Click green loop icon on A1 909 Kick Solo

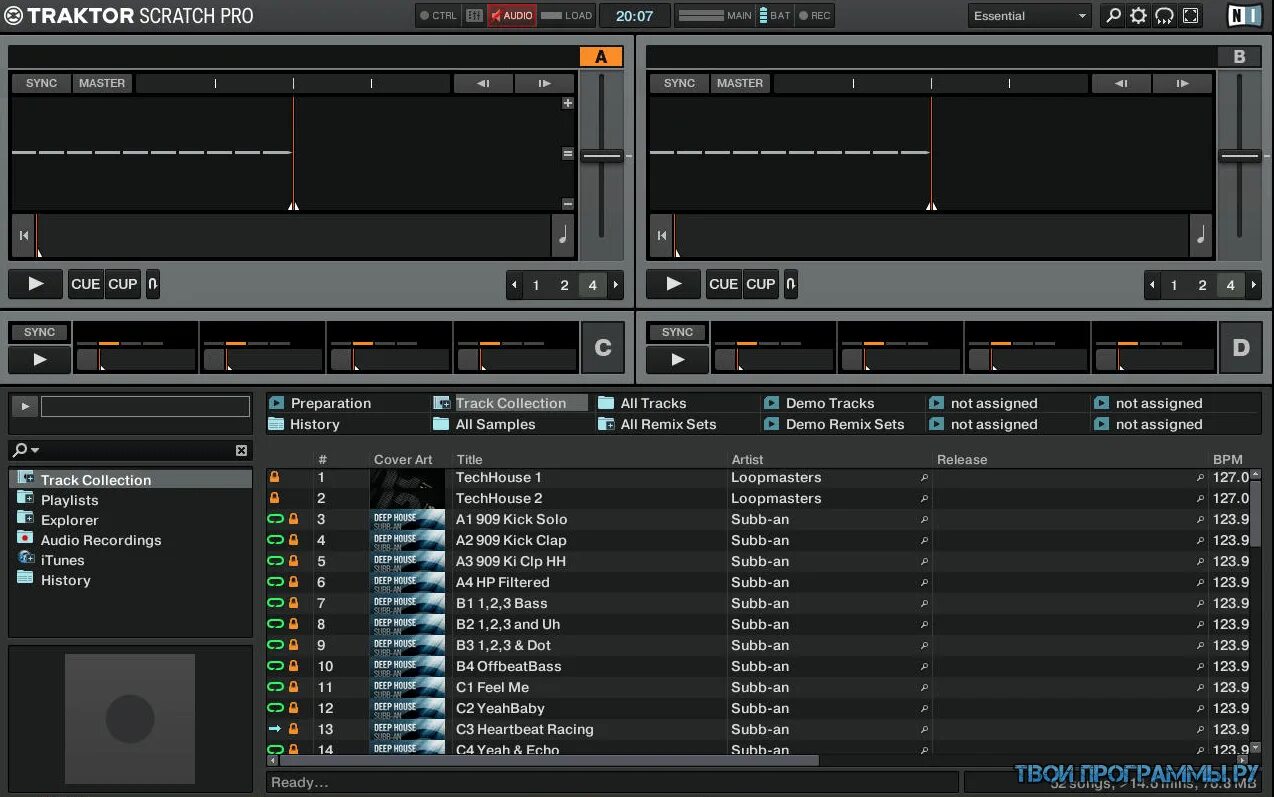[x=275, y=520]
